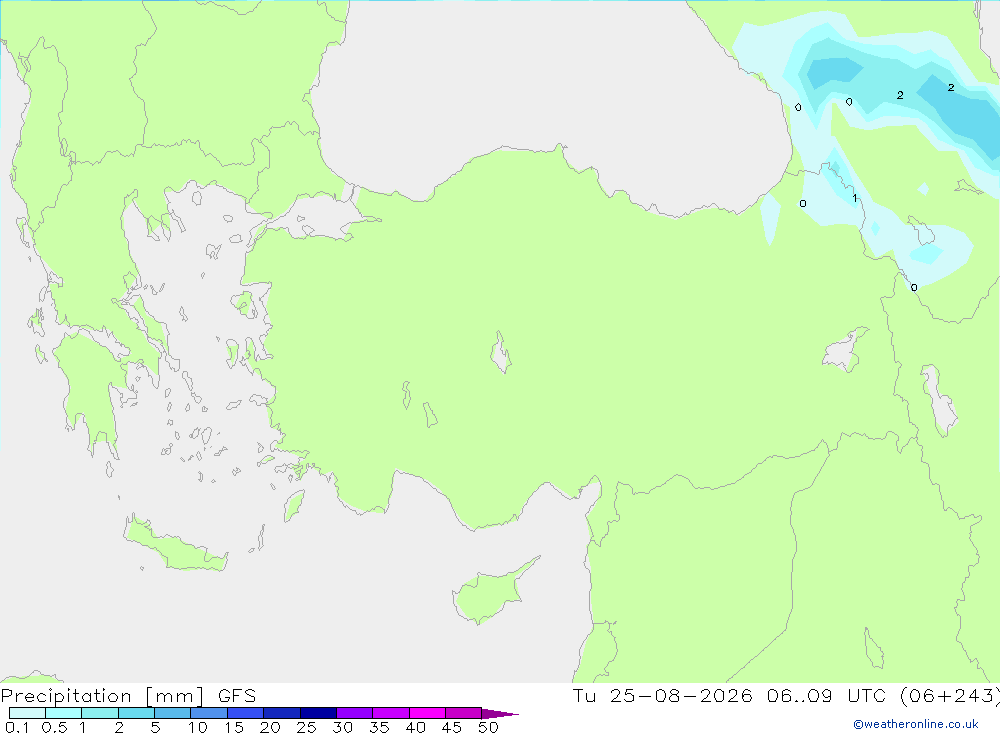Click the "10" legend scale label

point(198,727)
